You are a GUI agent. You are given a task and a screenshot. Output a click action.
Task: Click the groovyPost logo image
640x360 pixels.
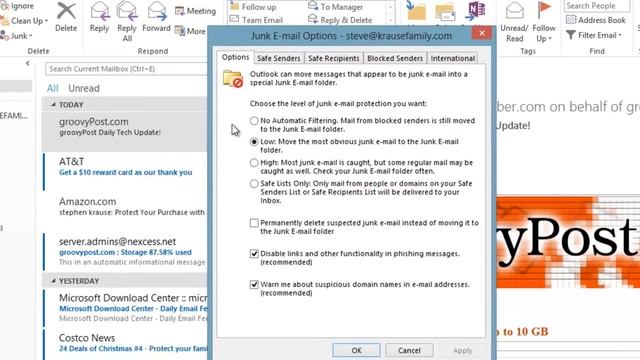coord(568,242)
